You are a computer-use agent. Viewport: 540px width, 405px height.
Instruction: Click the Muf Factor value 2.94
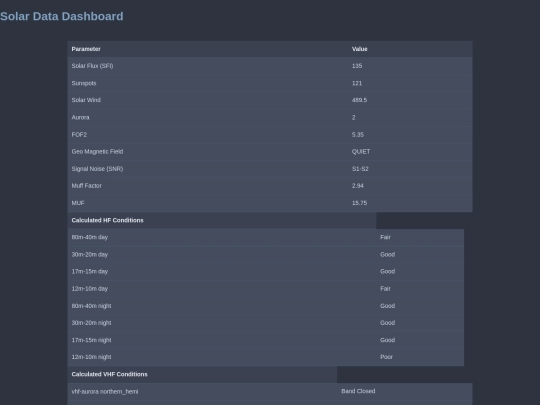358,186
